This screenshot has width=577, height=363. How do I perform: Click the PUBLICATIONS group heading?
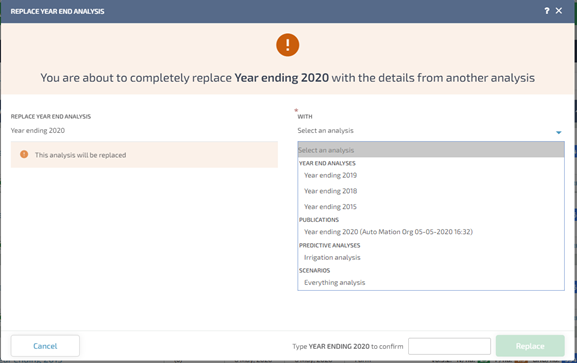[319, 220]
